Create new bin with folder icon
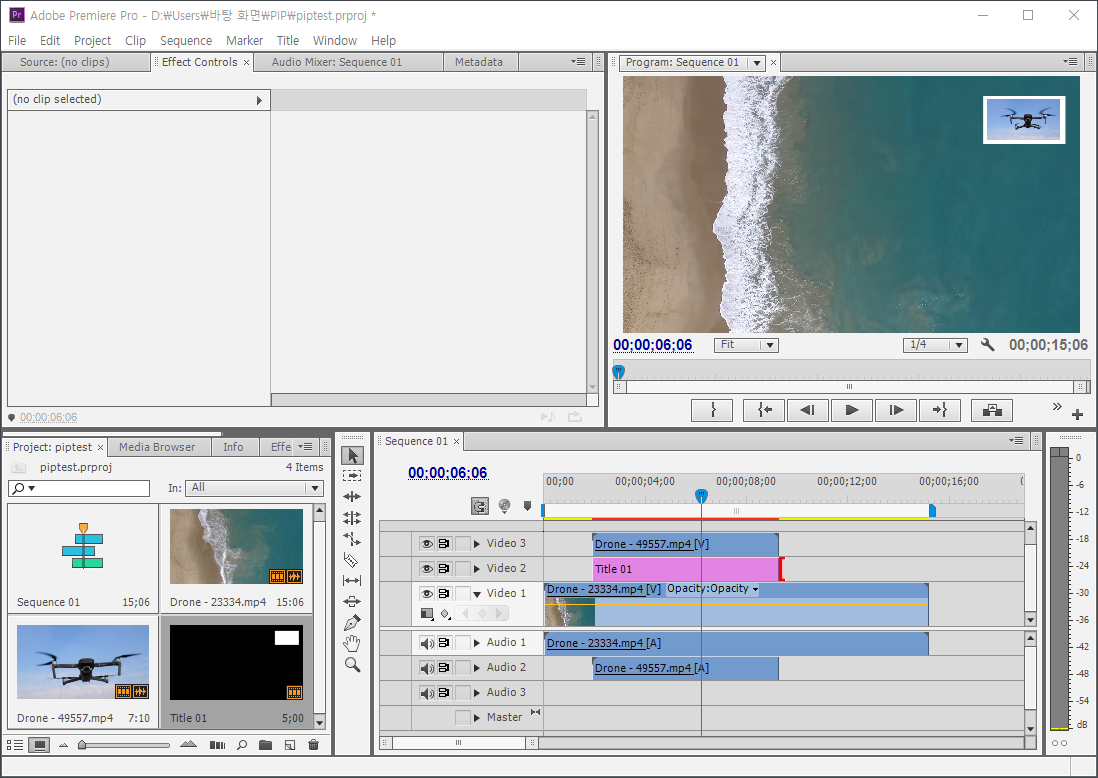The width and height of the screenshot is (1098, 778). [265, 745]
